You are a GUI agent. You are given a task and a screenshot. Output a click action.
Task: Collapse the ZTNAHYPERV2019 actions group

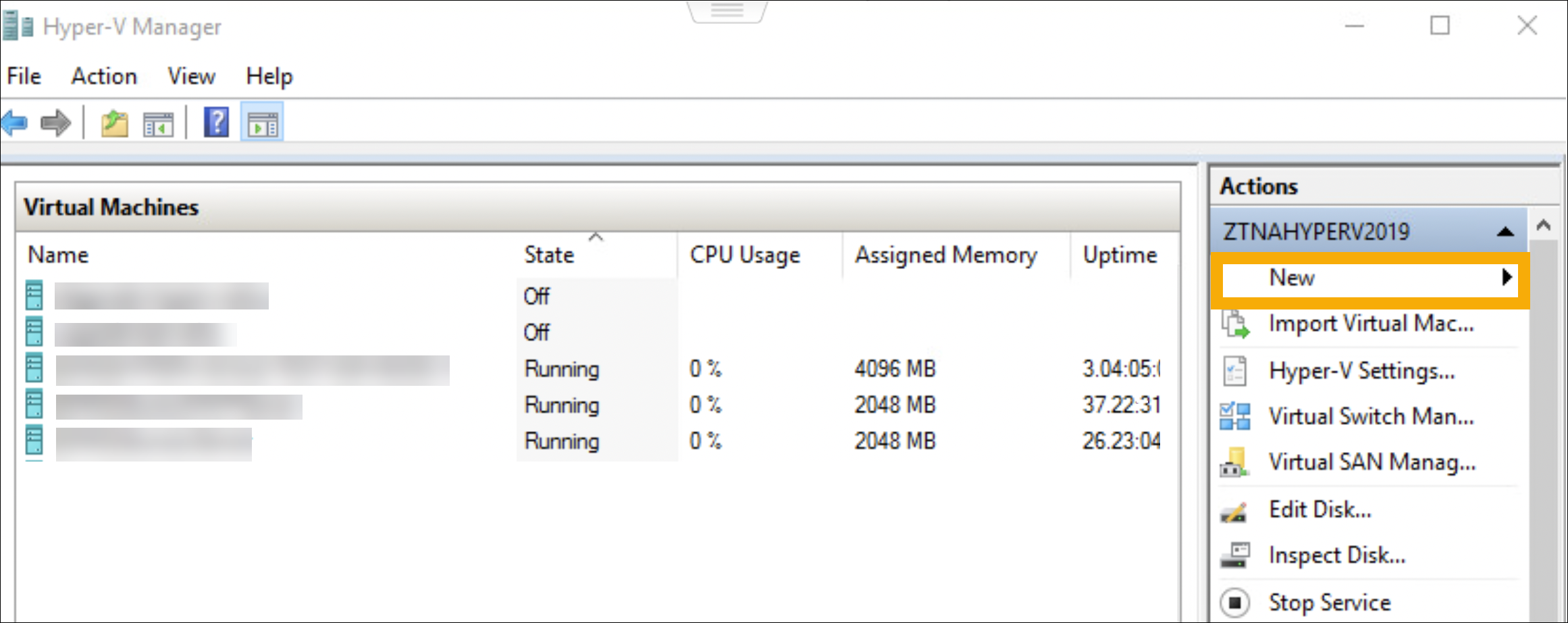[x=1507, y=231]
